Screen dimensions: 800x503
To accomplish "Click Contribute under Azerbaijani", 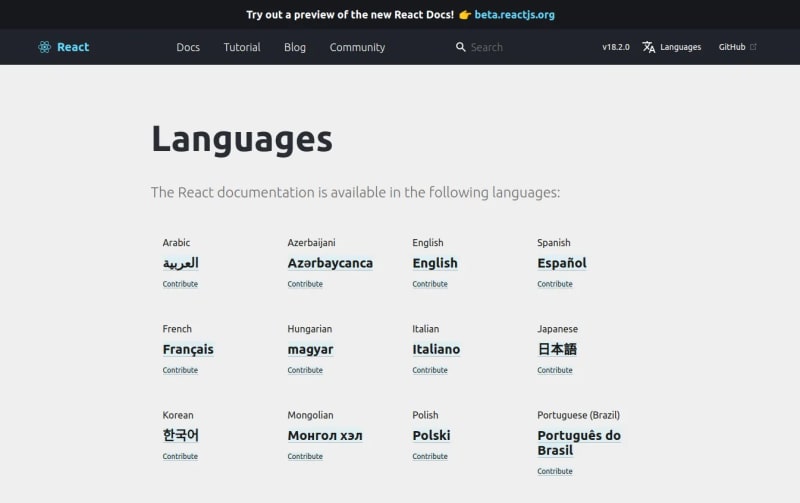I will 305,284.
